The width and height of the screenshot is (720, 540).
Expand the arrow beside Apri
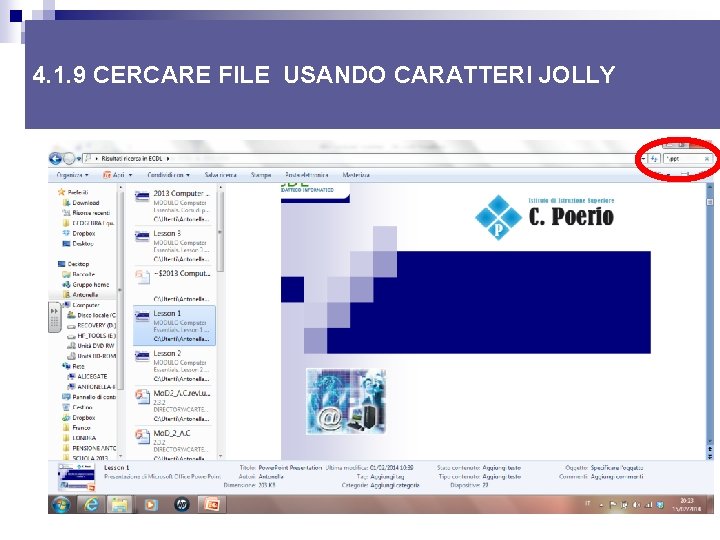[130, 175]
